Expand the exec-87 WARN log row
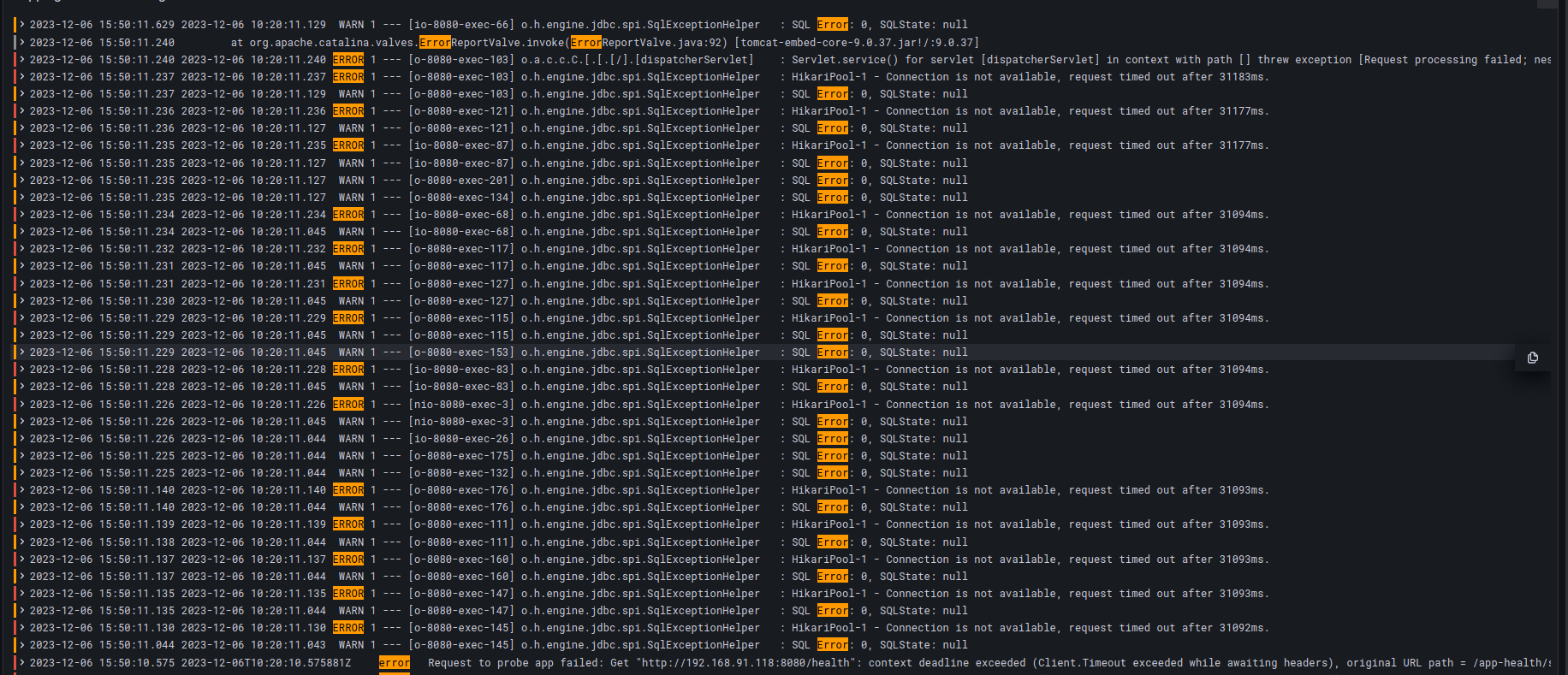 [22, 163]
